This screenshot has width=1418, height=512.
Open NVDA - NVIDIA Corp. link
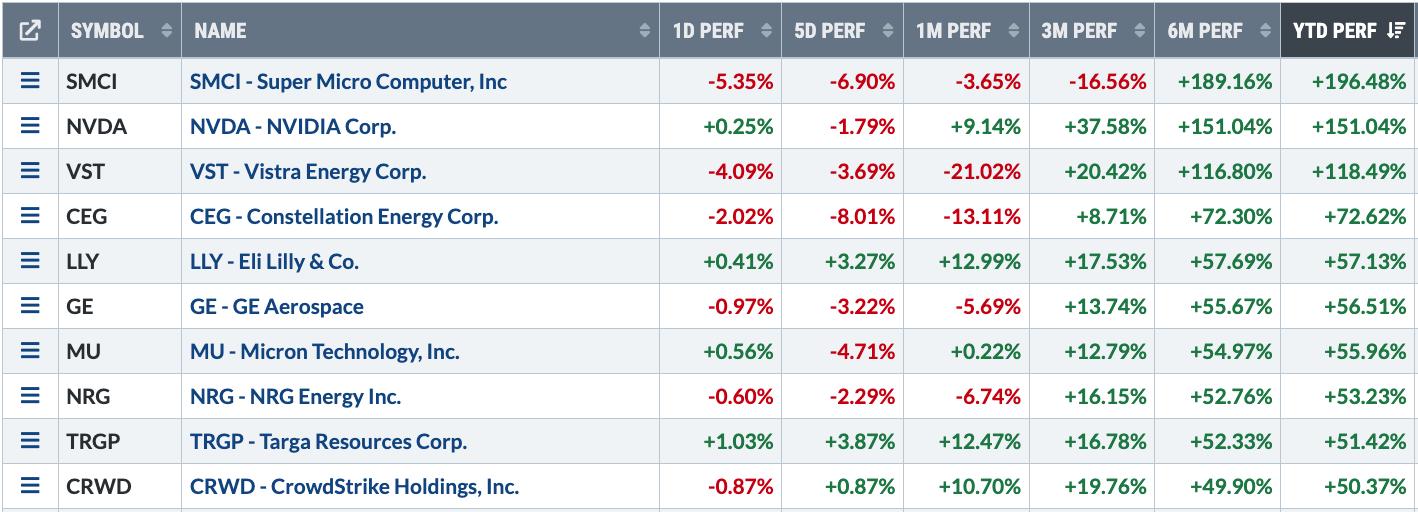click(293, 126)
